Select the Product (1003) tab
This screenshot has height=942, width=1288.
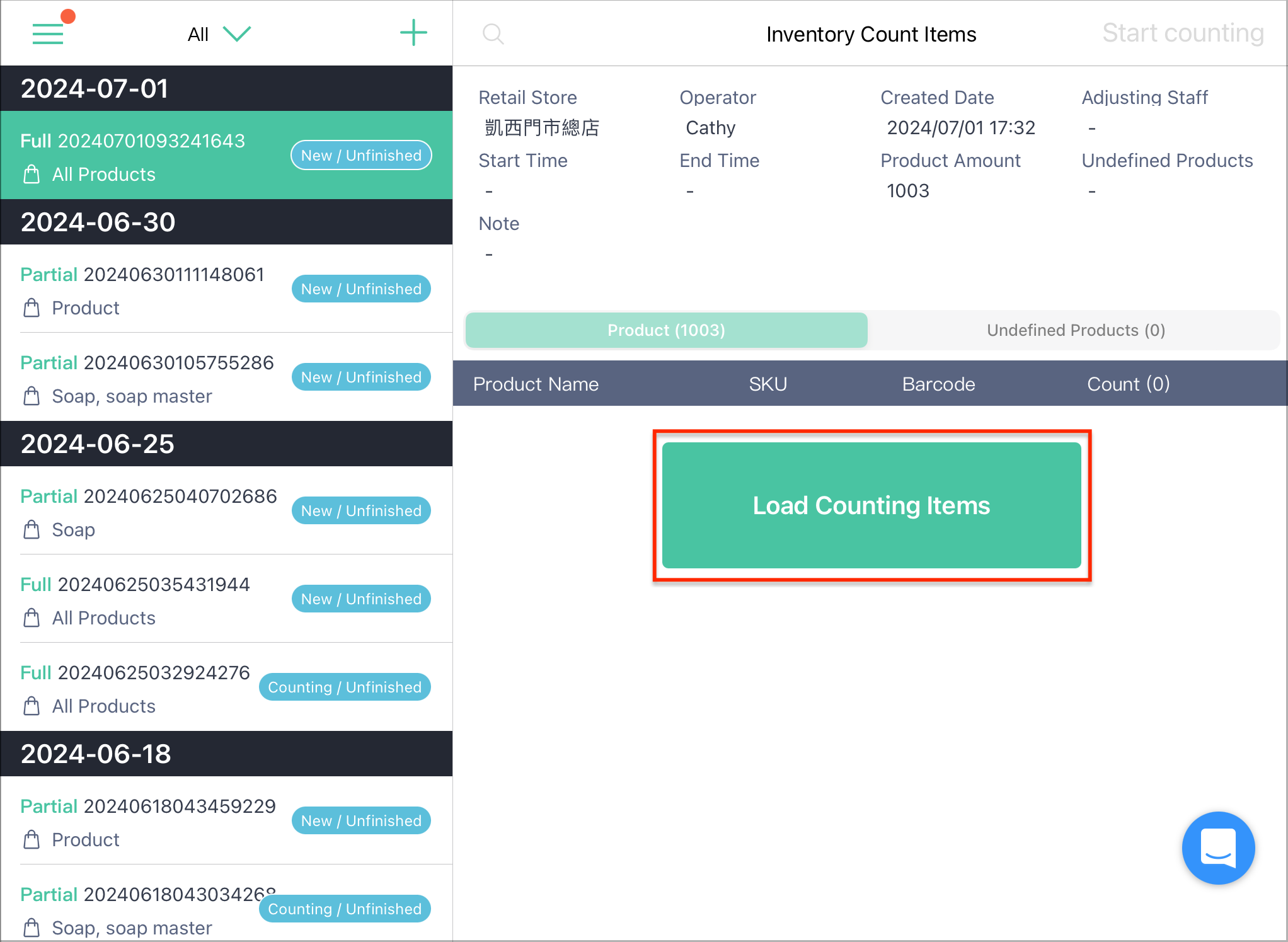click(x=666, y=330)
